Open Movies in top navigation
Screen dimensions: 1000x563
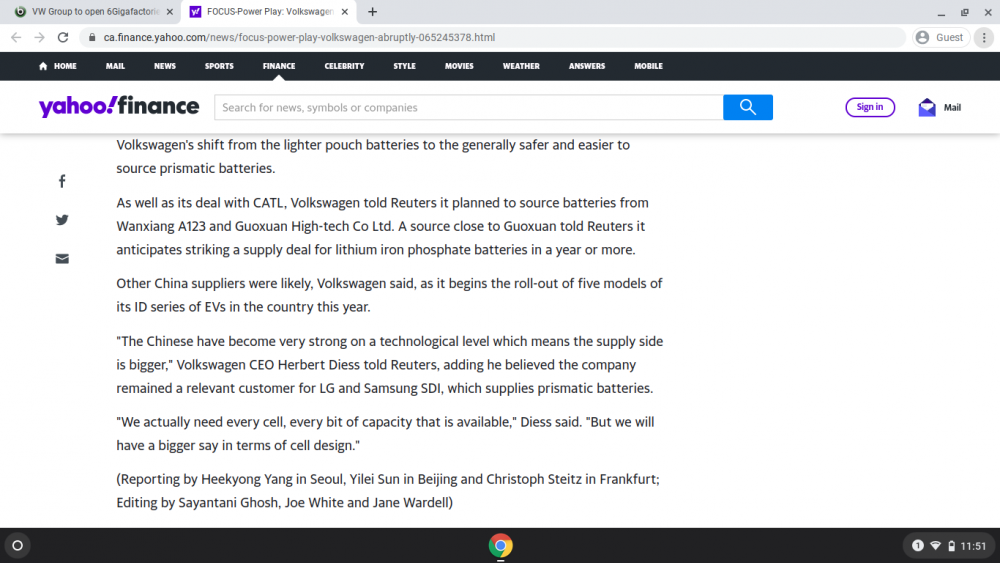tap(459, 66)
